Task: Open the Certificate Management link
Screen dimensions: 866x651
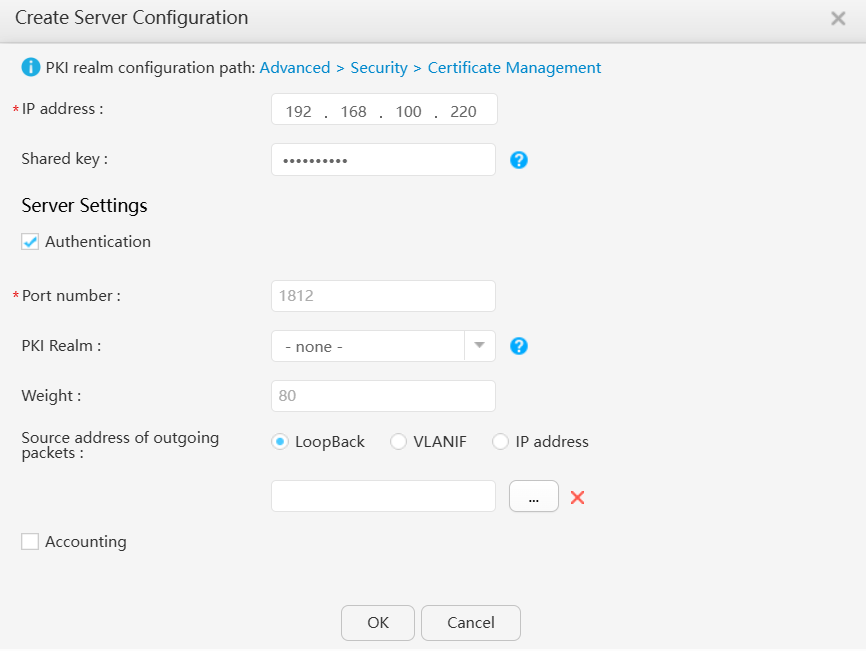Action: 514,67
